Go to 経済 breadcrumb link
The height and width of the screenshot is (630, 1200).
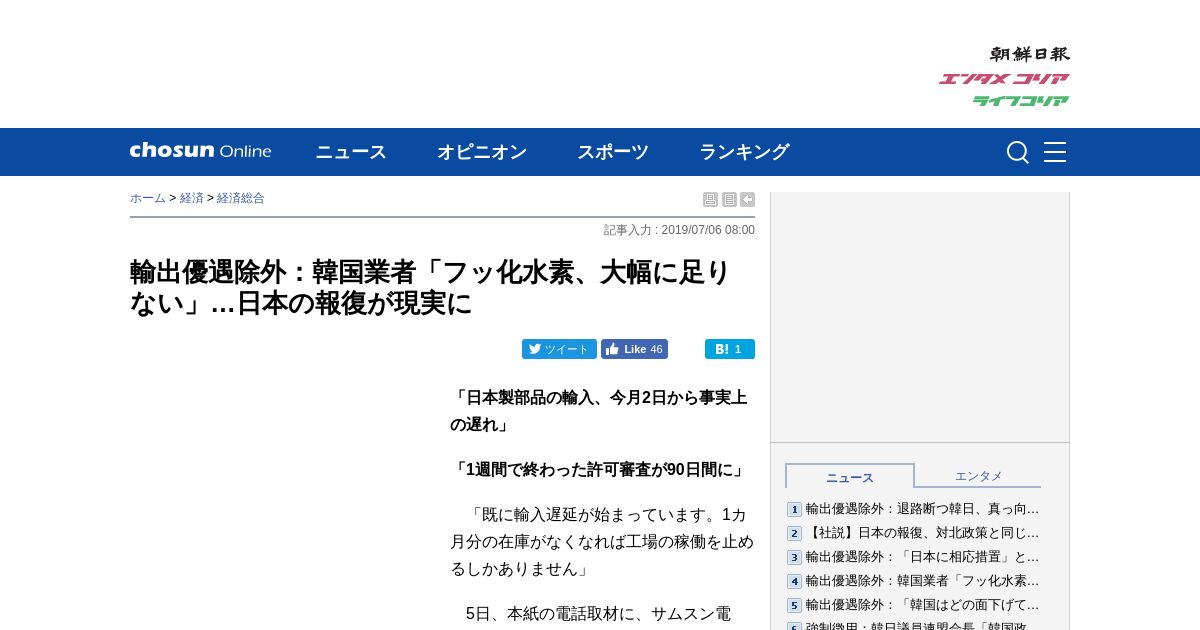pyautogui.click(x=192, y=198)
